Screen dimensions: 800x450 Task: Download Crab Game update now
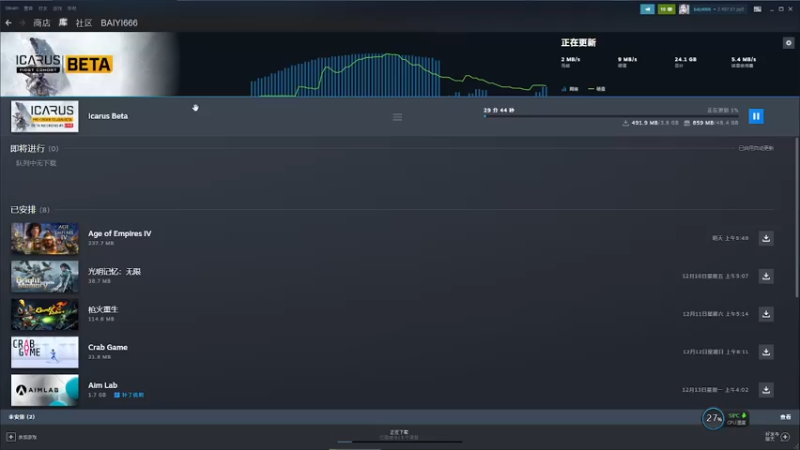[x=766, y=352]
